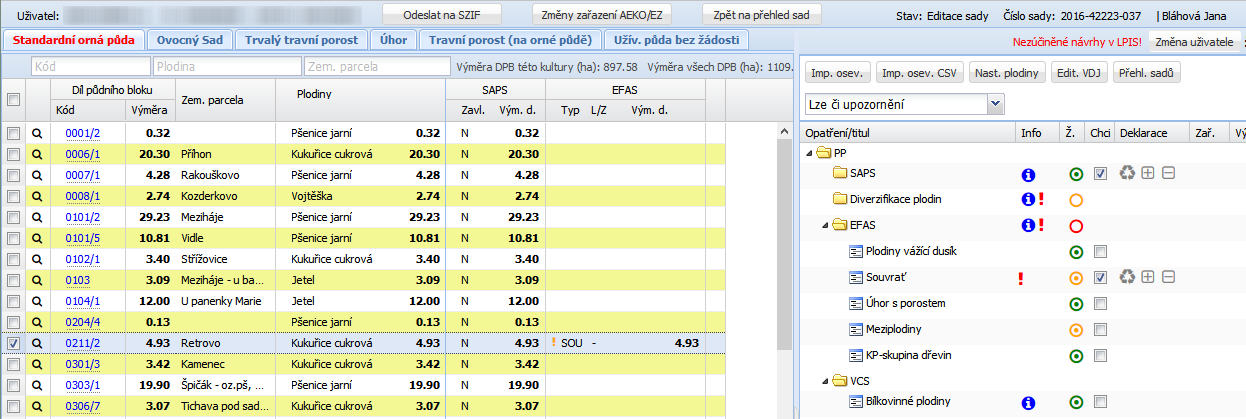Switch to Trvalý travní porost tab
Image resolution: width=1246 pixels, height=419 pixels.
click(x=301, y=40)
